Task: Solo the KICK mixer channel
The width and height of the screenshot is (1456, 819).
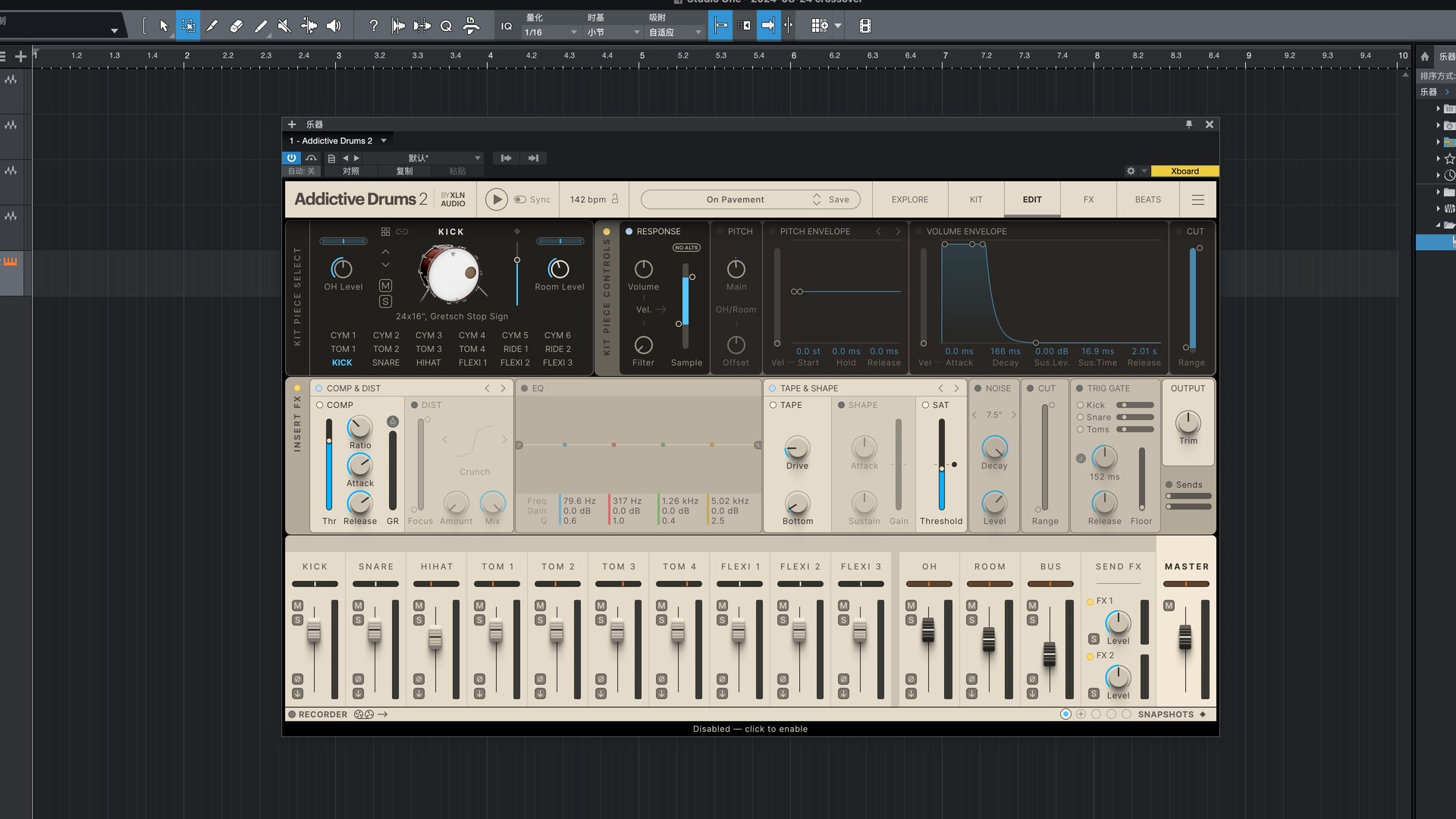Action: 297,620
